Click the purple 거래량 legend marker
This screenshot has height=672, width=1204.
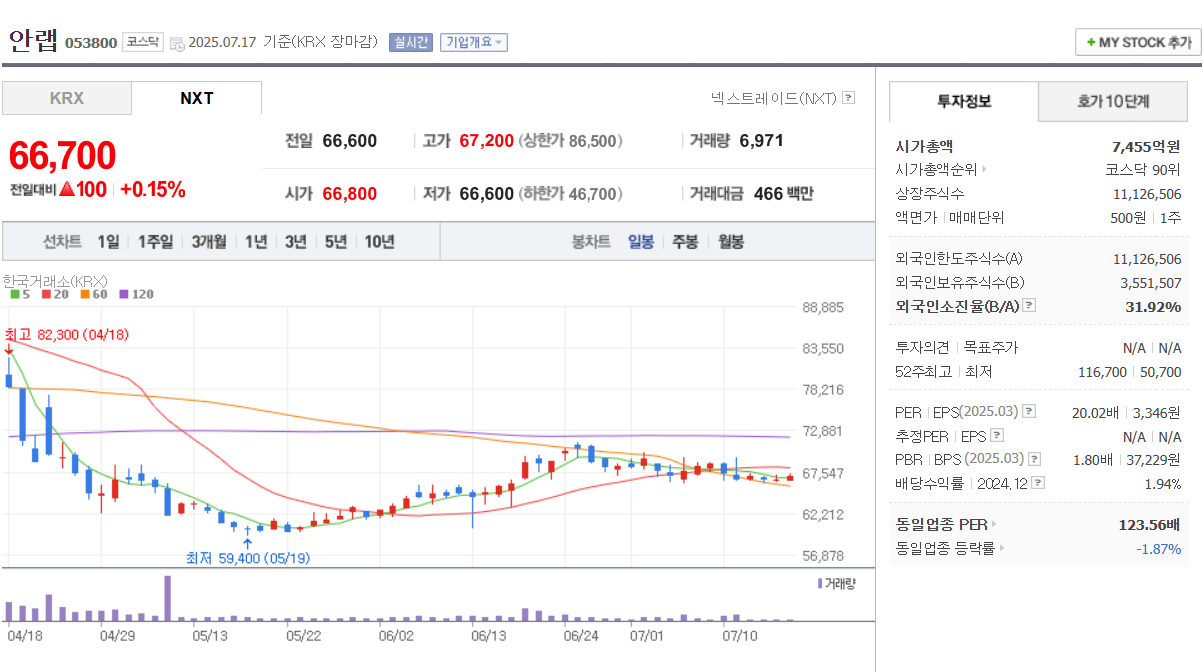click(821, 583)
